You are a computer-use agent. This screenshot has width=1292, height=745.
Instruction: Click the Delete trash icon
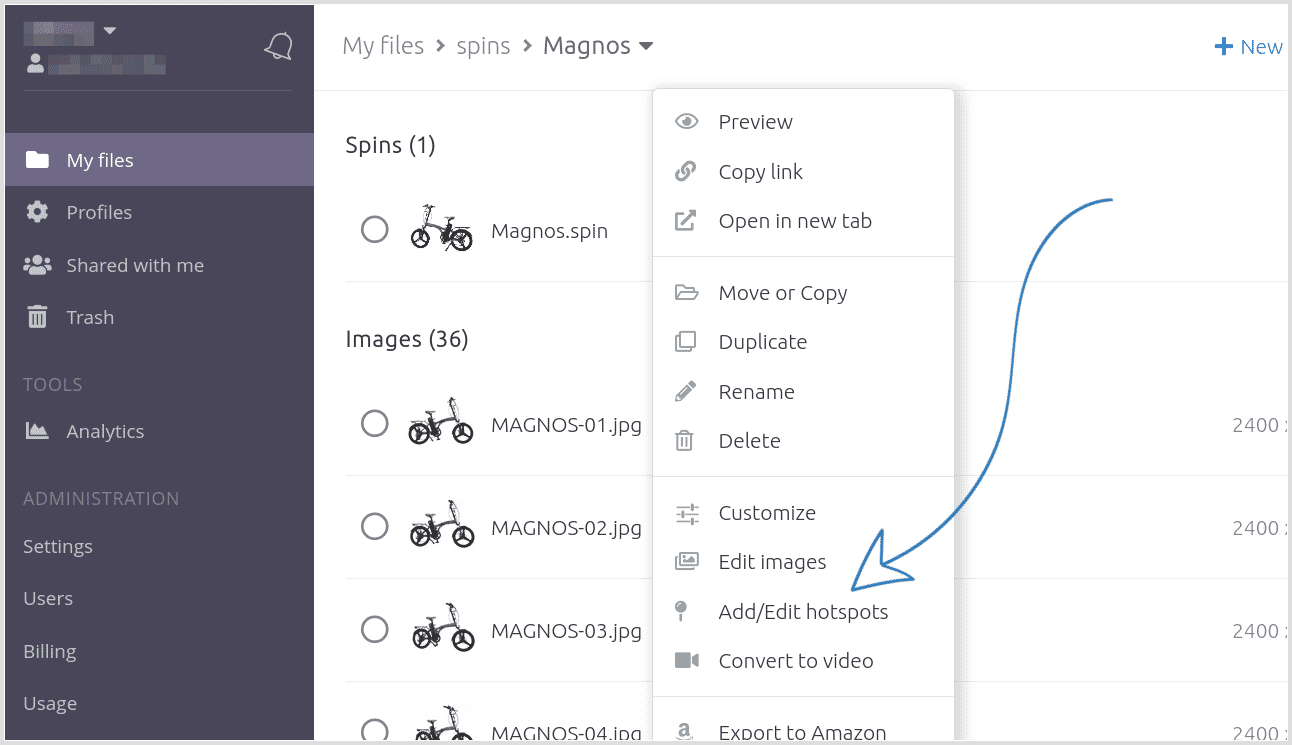click(687, 440)
